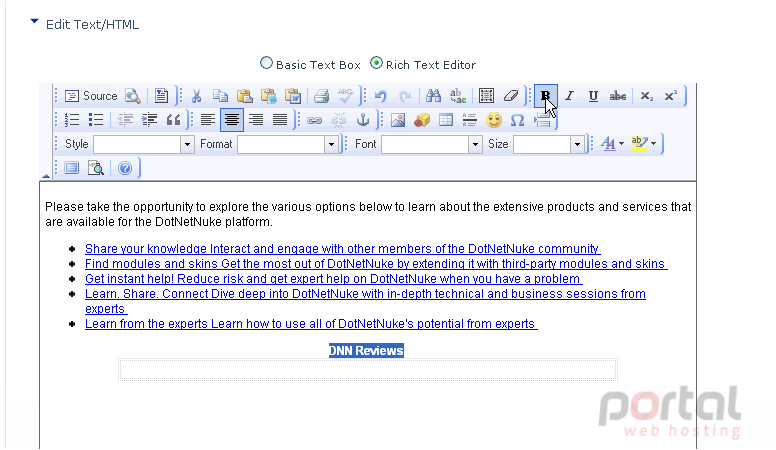Redo the last edit
The image size is (776, 450).
tap(405, 96)
